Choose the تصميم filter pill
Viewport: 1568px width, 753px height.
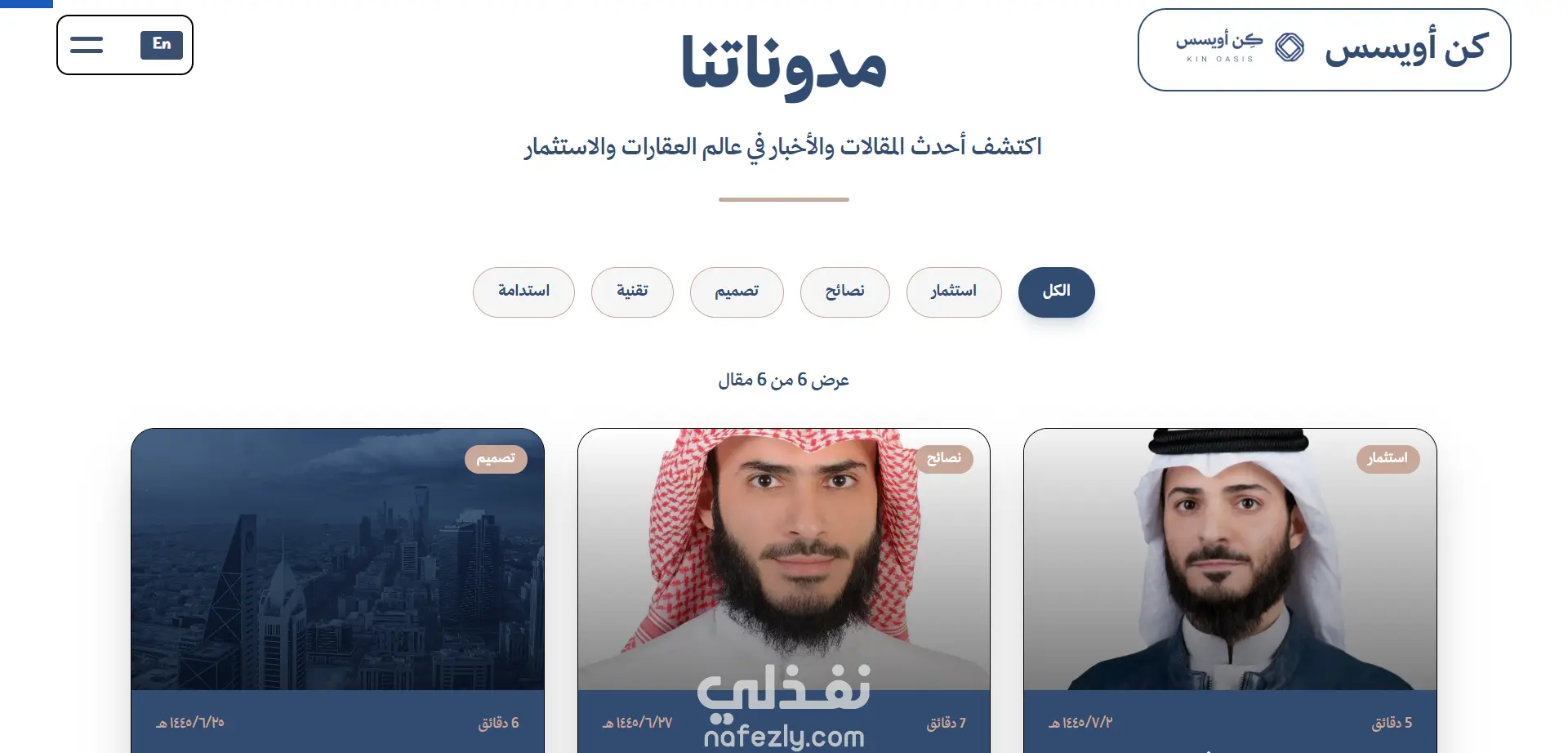pyautogui.click(x=737, y=292)
